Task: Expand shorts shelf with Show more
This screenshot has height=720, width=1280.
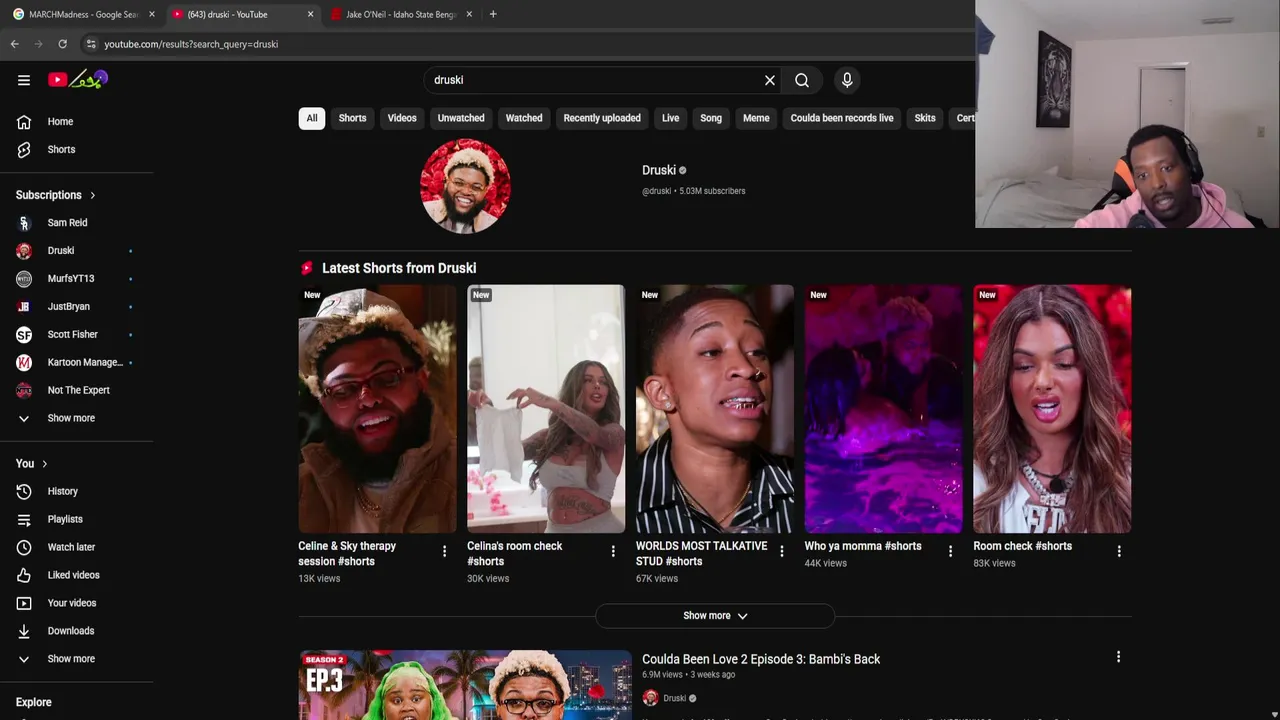Action: click(x=715, y=616)
